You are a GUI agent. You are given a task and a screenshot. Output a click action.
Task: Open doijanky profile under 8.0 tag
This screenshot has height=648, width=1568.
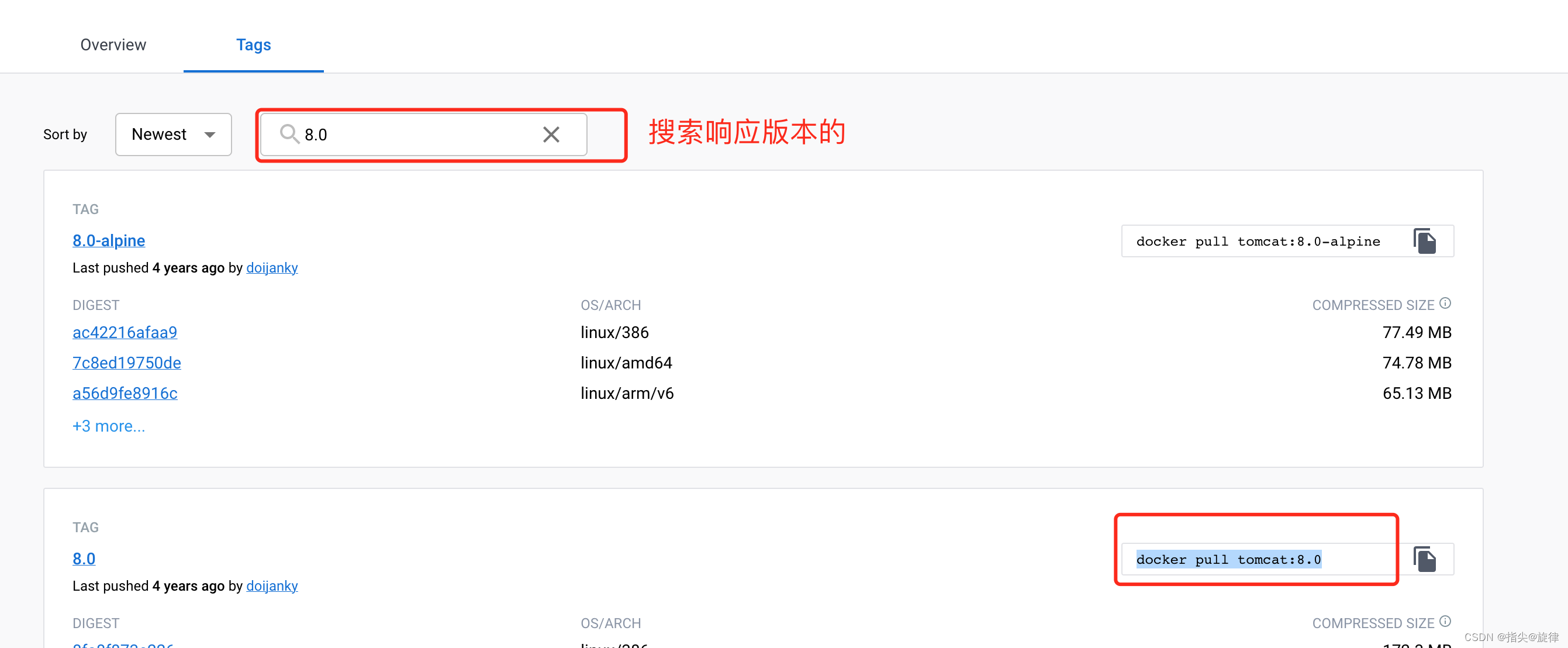271,585
